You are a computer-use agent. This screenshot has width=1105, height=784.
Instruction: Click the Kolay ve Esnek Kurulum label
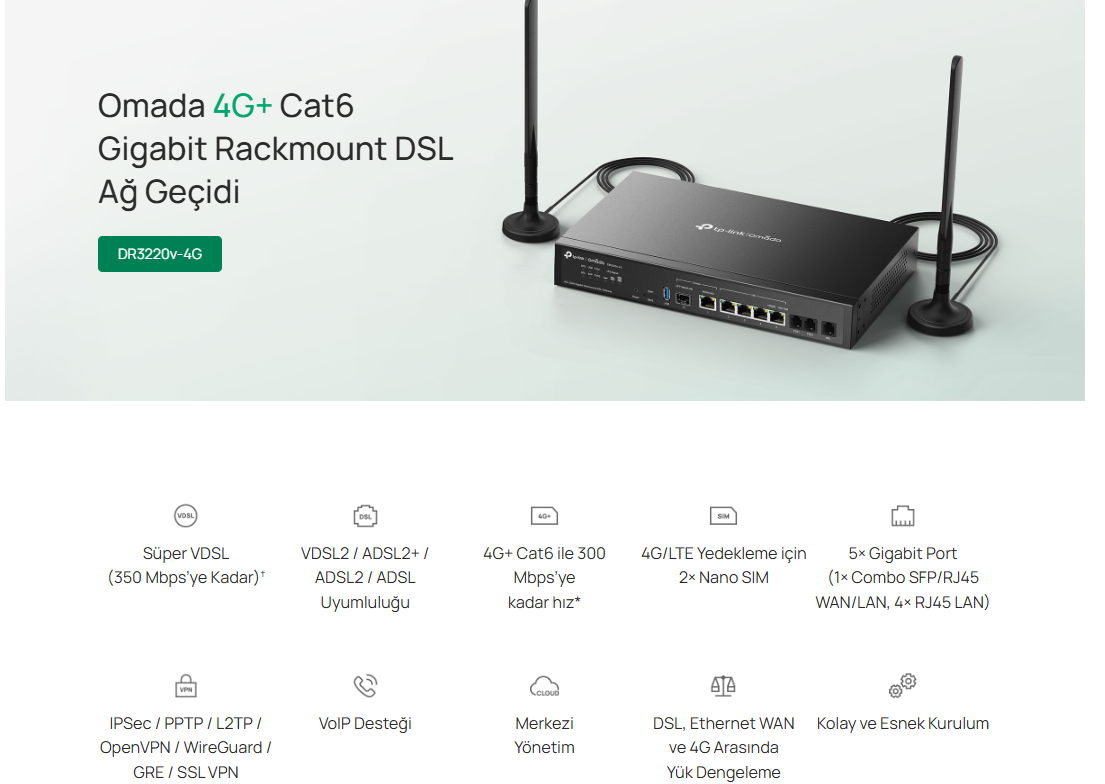[903, 723]
